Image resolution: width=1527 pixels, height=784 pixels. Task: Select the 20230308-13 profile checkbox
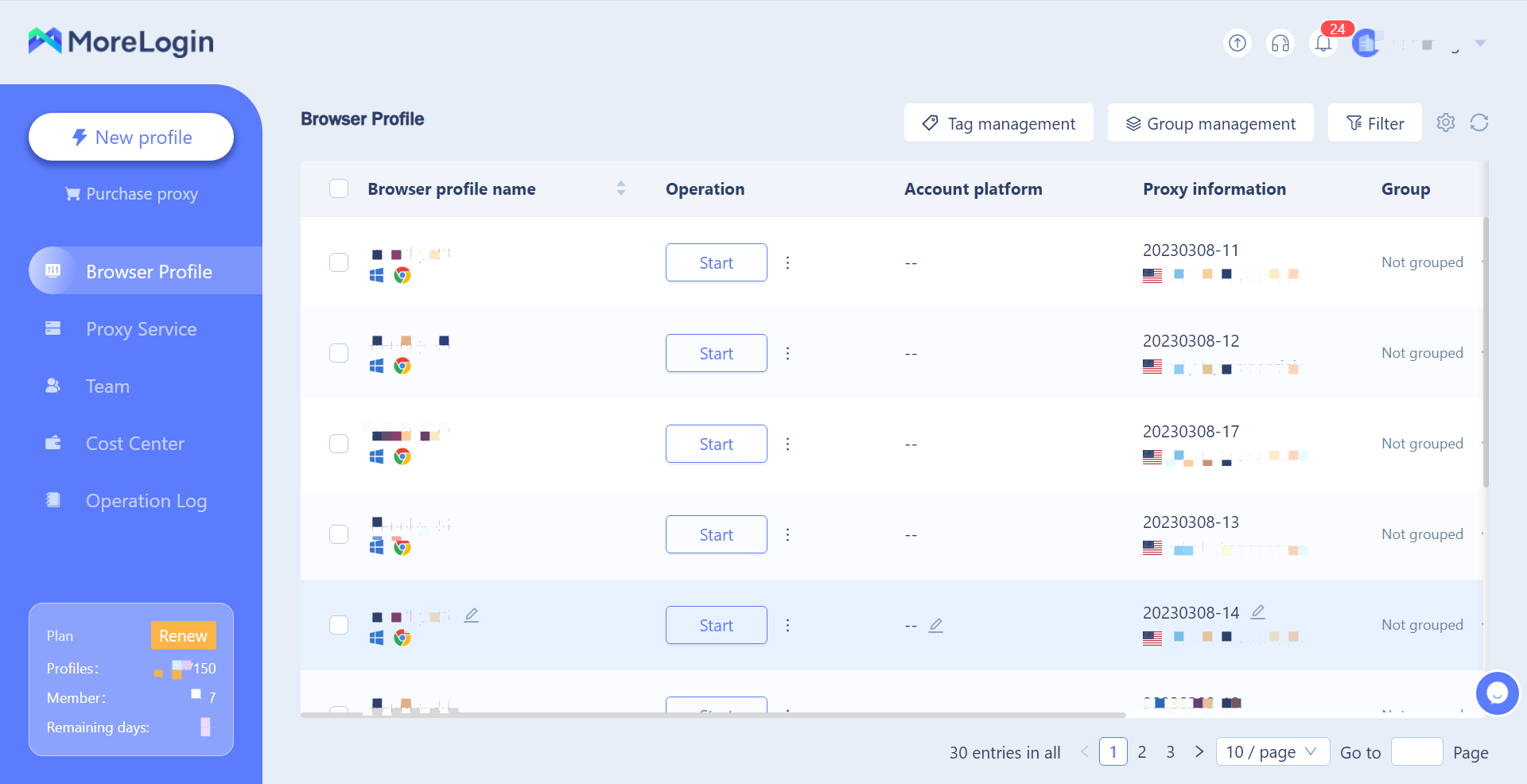pyautogui.click(x=339, y=534)
